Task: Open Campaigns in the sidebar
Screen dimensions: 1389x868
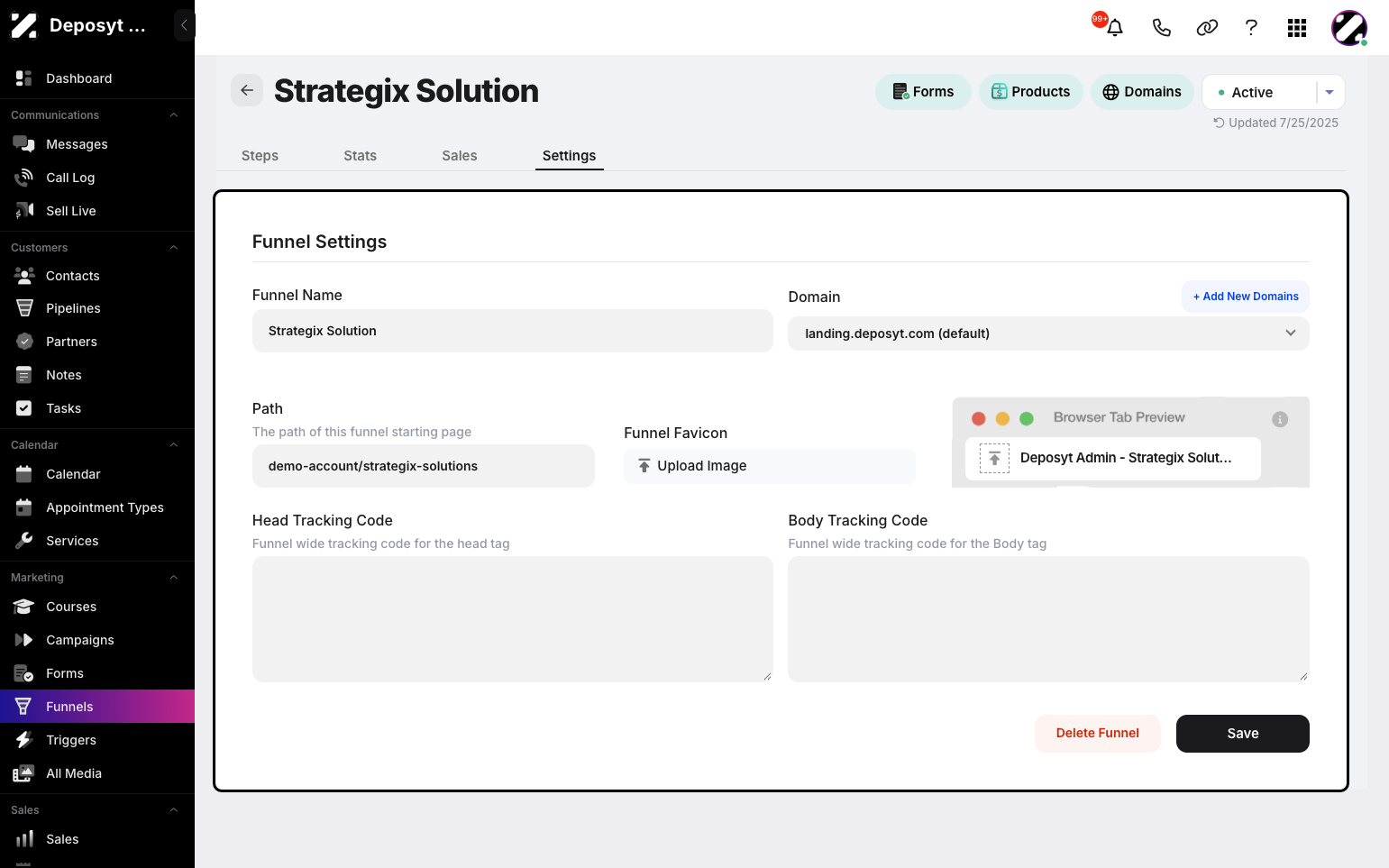Action: point(97,640)
